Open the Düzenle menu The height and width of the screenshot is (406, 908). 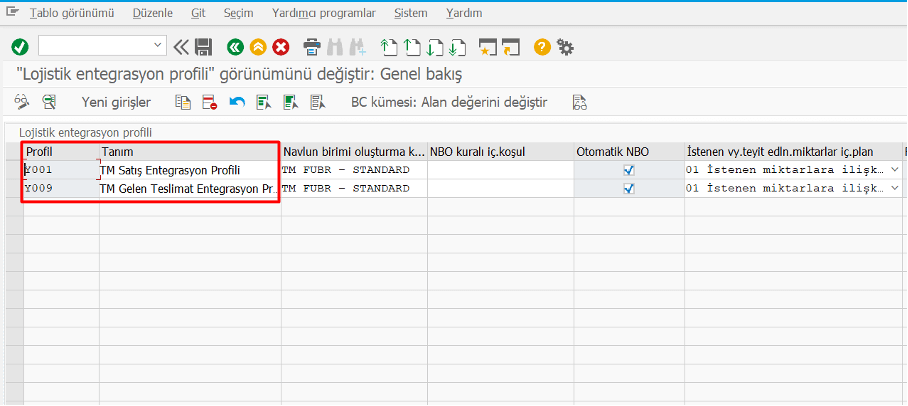click(152, 13)
